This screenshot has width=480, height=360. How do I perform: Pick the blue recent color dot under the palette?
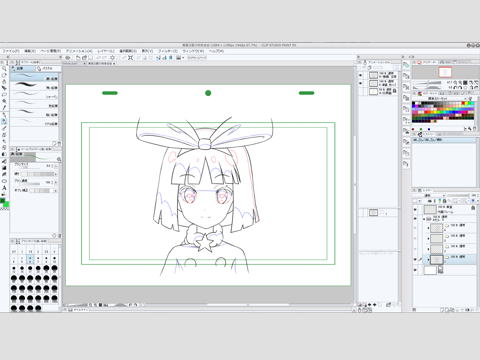pyautogui.click(x=429, y=129)
